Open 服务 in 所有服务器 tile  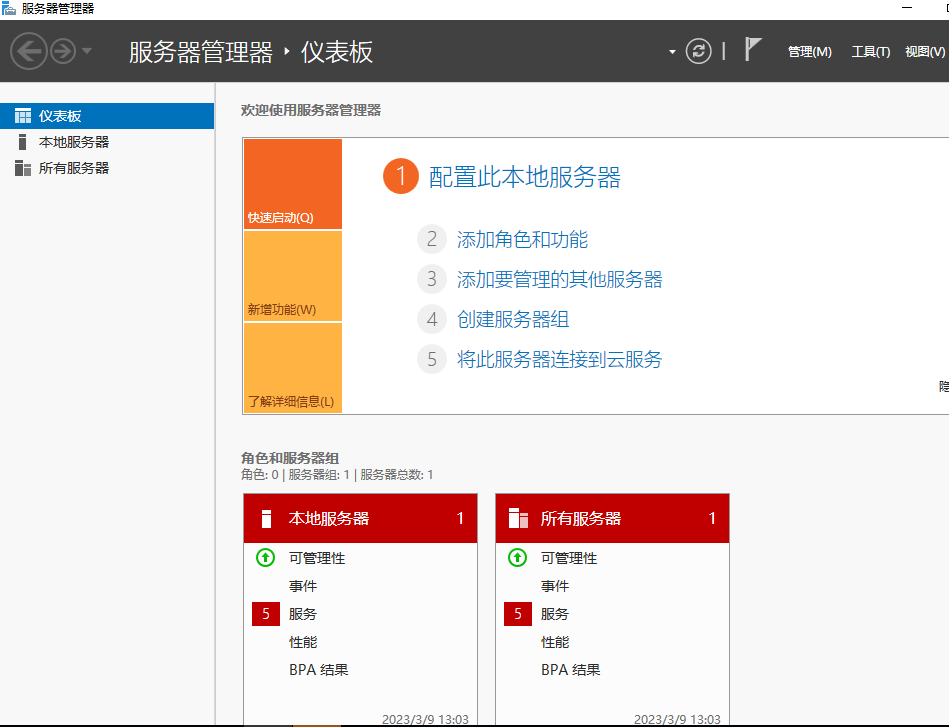[555, 614]
